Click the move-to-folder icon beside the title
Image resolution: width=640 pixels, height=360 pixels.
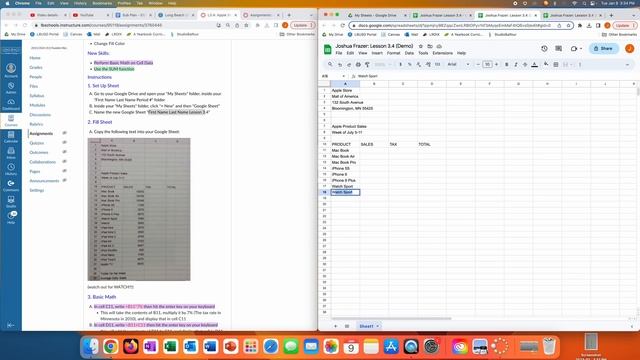[x=430, y=46]
